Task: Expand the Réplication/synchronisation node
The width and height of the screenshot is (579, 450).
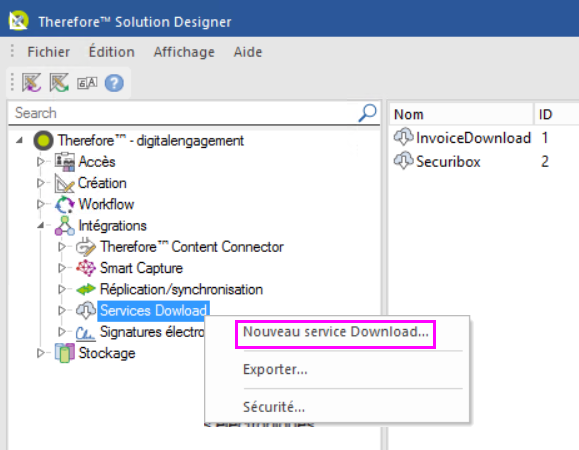Action: point(62,289)
